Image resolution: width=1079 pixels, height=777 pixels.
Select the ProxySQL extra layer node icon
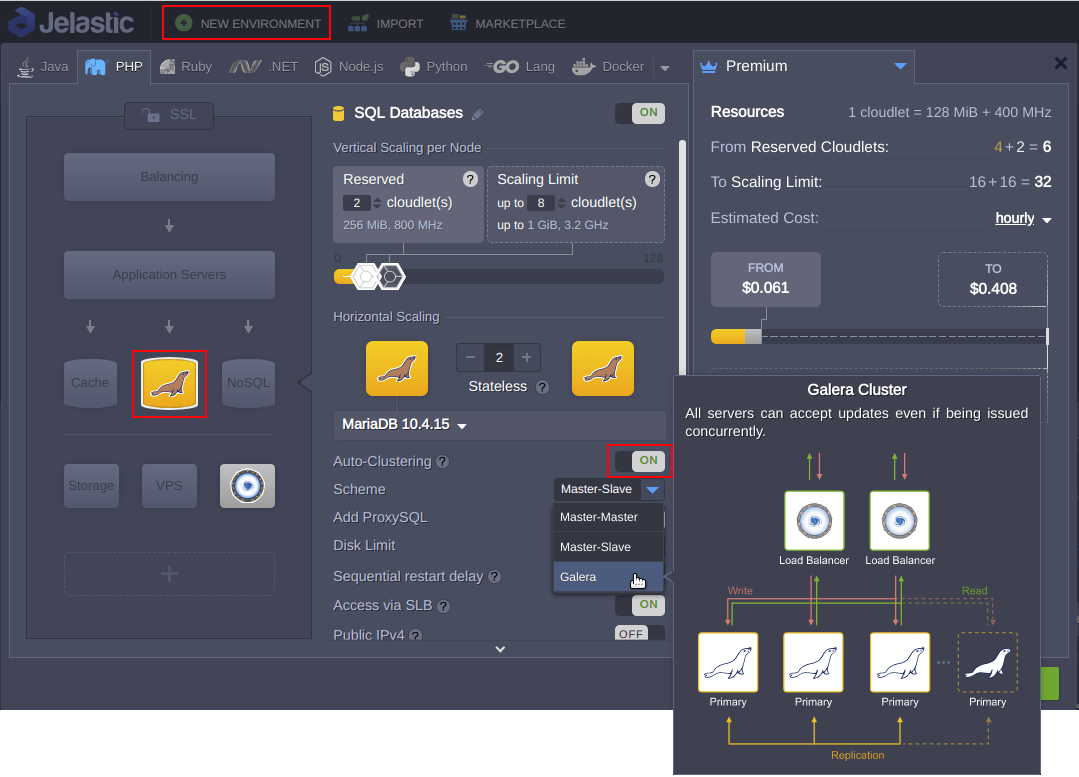pyautogui.click(x=248, y=486)
